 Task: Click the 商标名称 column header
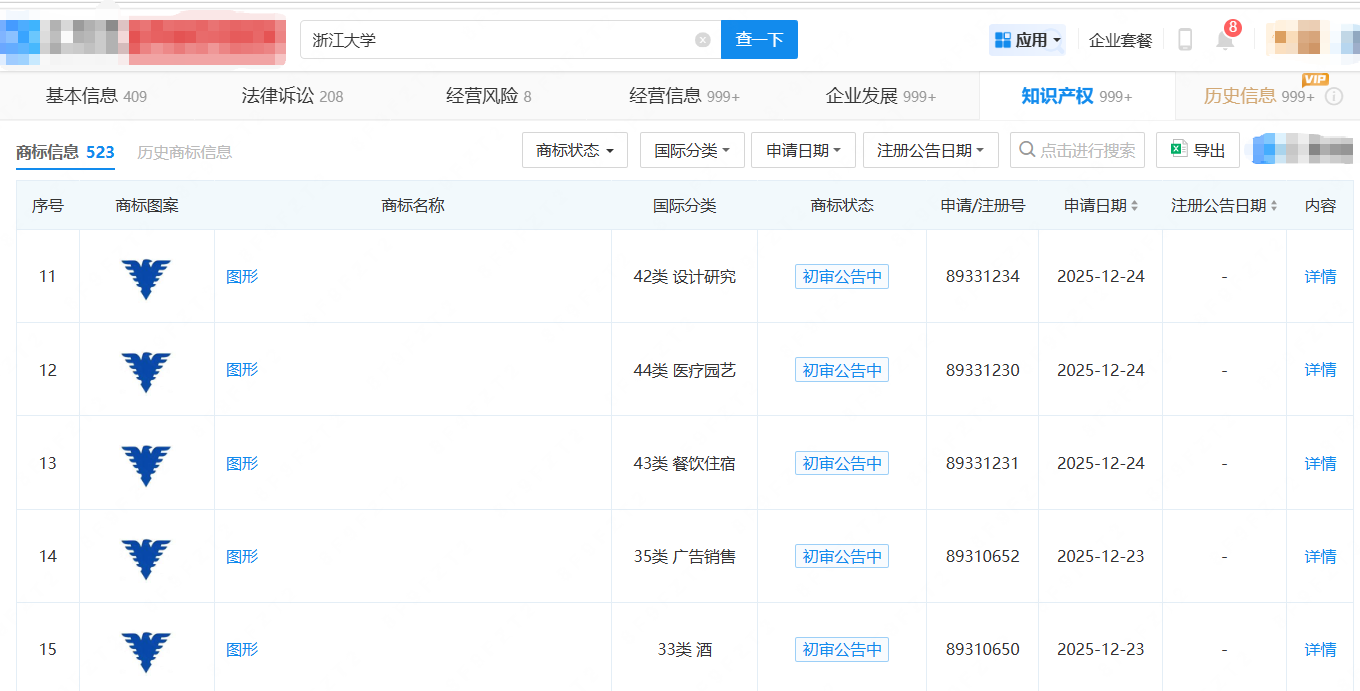point(413,205)
